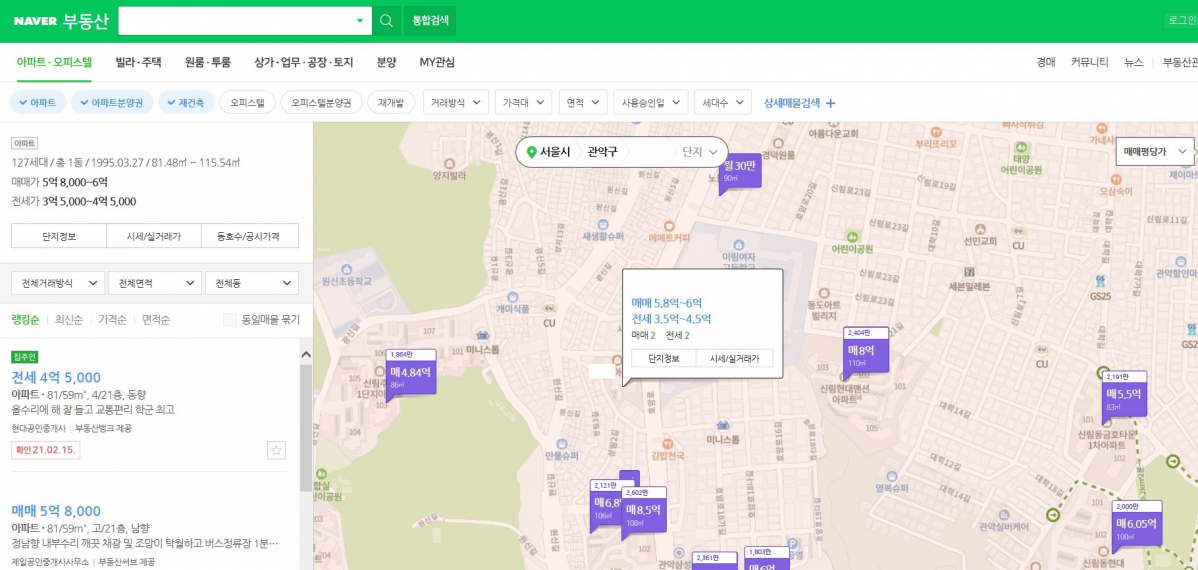Open the 단지 breadcrumb dropdown
The height and width of the screenshot is (570, 1198).
(x=700, y=152)
